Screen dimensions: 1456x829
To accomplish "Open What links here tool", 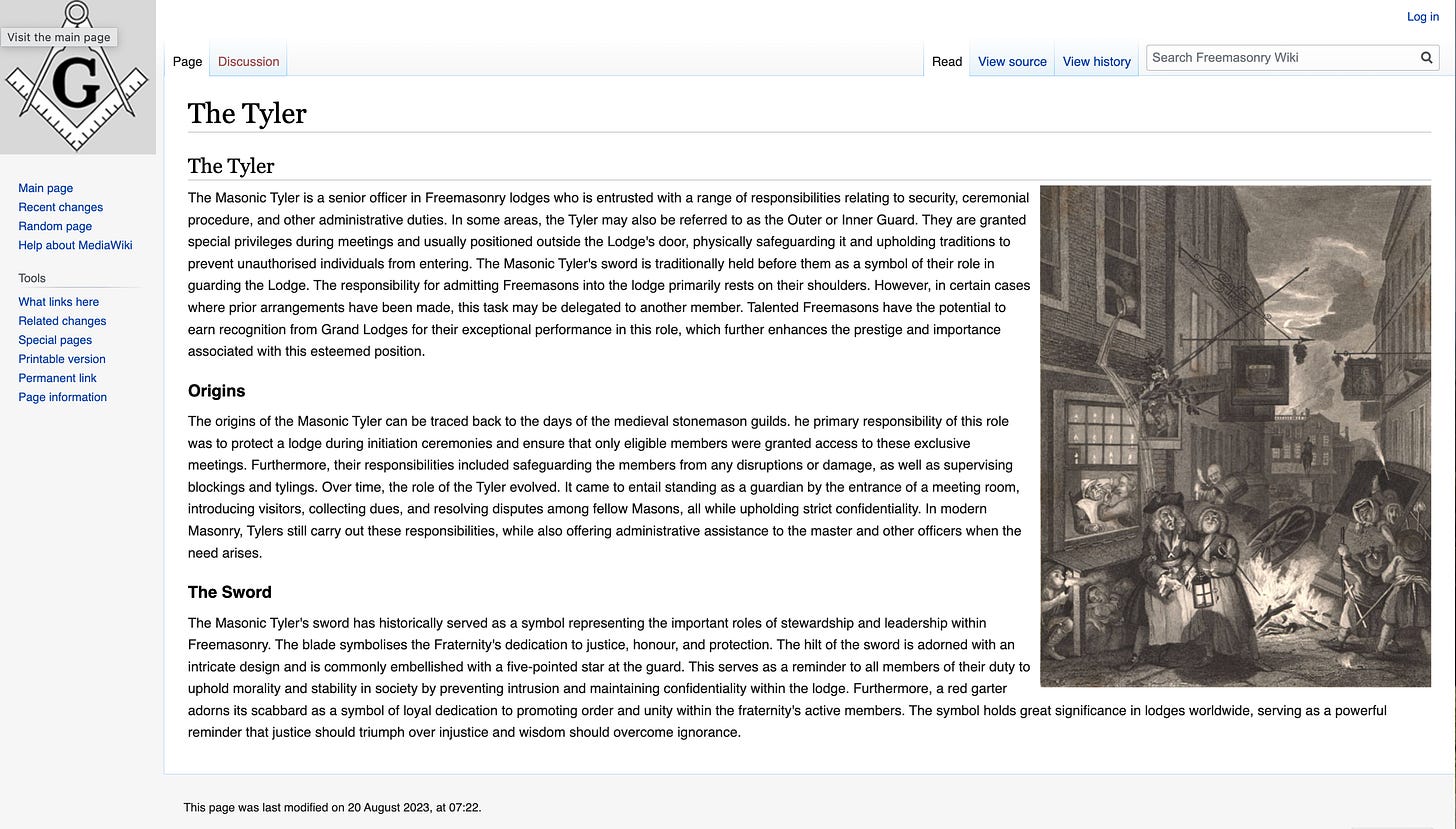I will click(x=59, y=302).
